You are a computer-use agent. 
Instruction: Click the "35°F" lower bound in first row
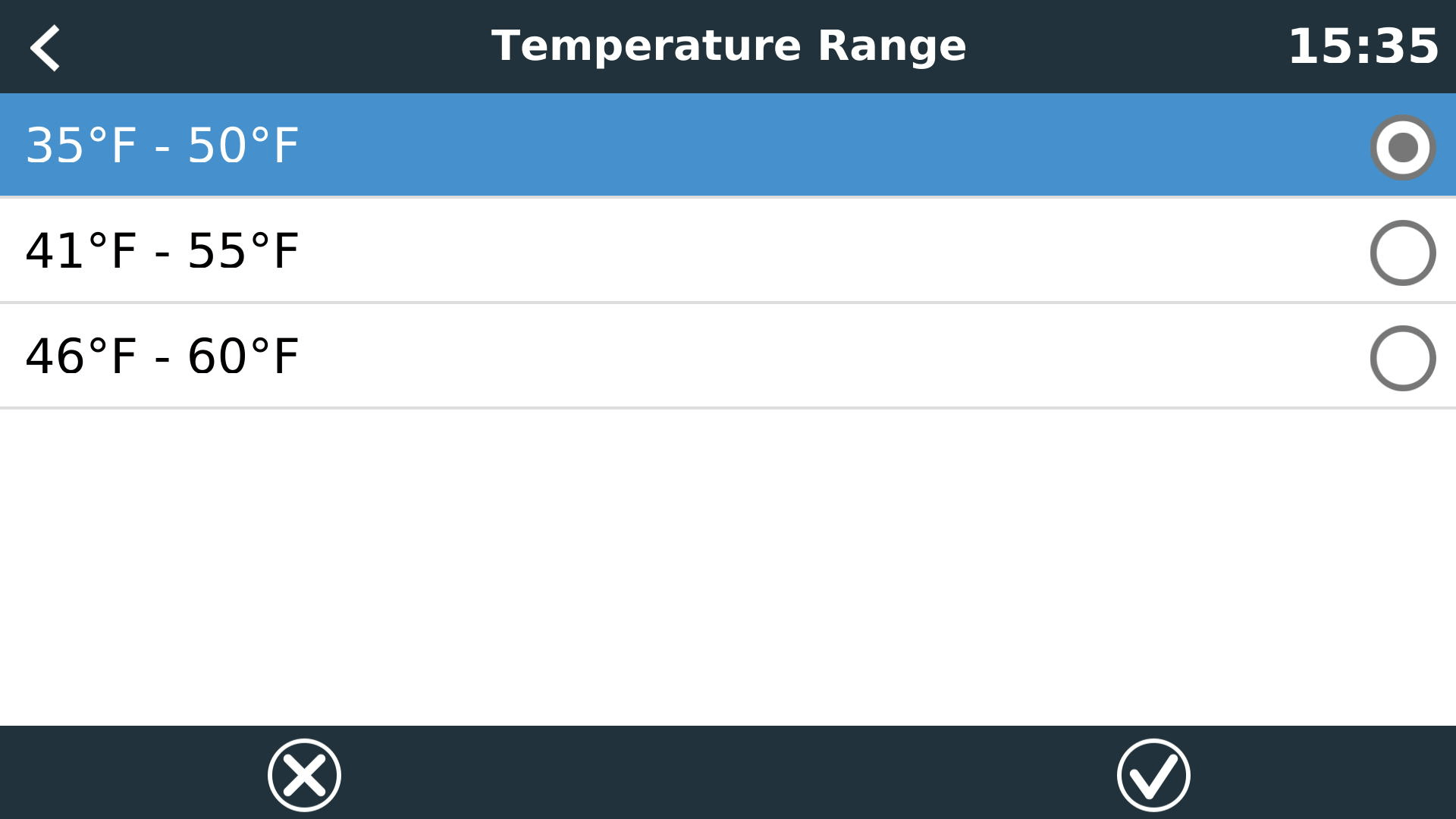click(81, 146)
